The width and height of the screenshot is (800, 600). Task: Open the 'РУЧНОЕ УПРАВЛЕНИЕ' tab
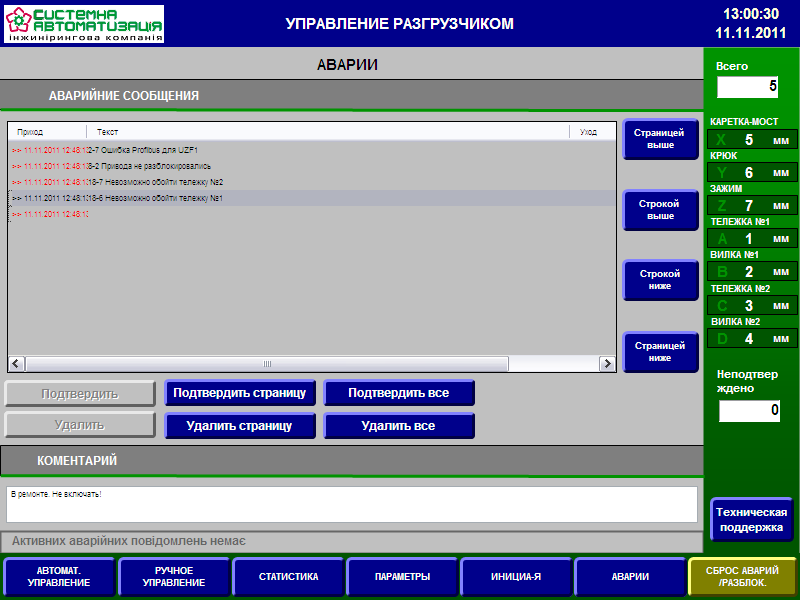[173, 577]
